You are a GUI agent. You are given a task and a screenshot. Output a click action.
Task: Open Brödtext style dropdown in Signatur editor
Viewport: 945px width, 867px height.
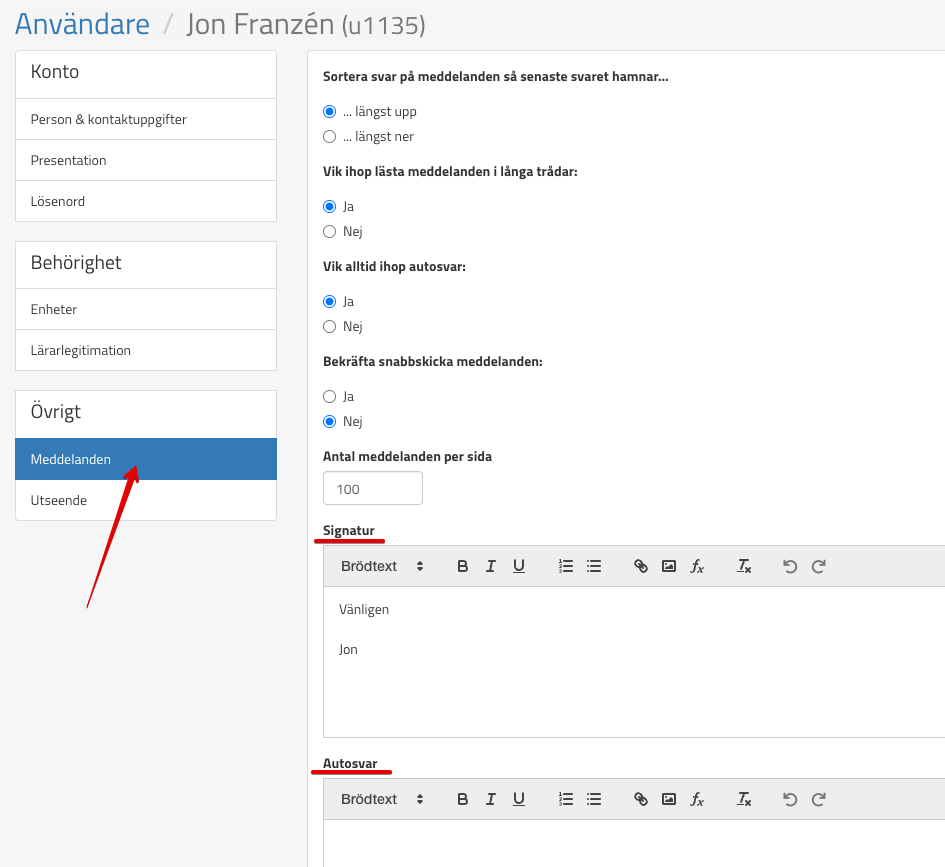(x=382, y=566)
